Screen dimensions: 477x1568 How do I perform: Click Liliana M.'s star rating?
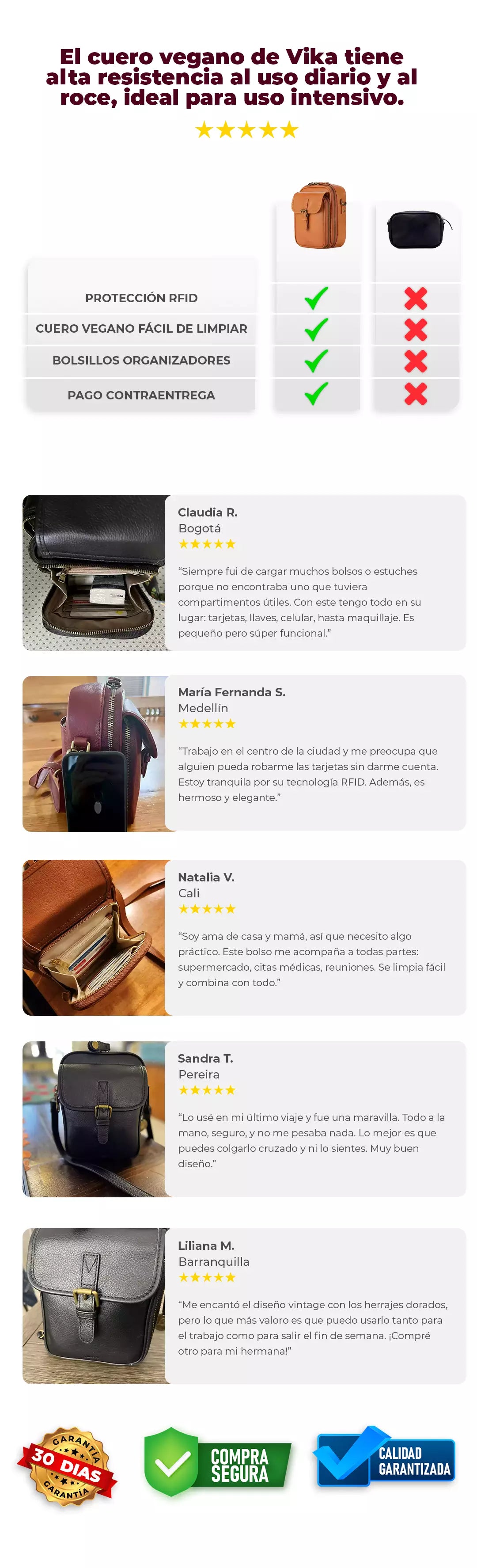pyautogui.click(x=207, y=1278)
